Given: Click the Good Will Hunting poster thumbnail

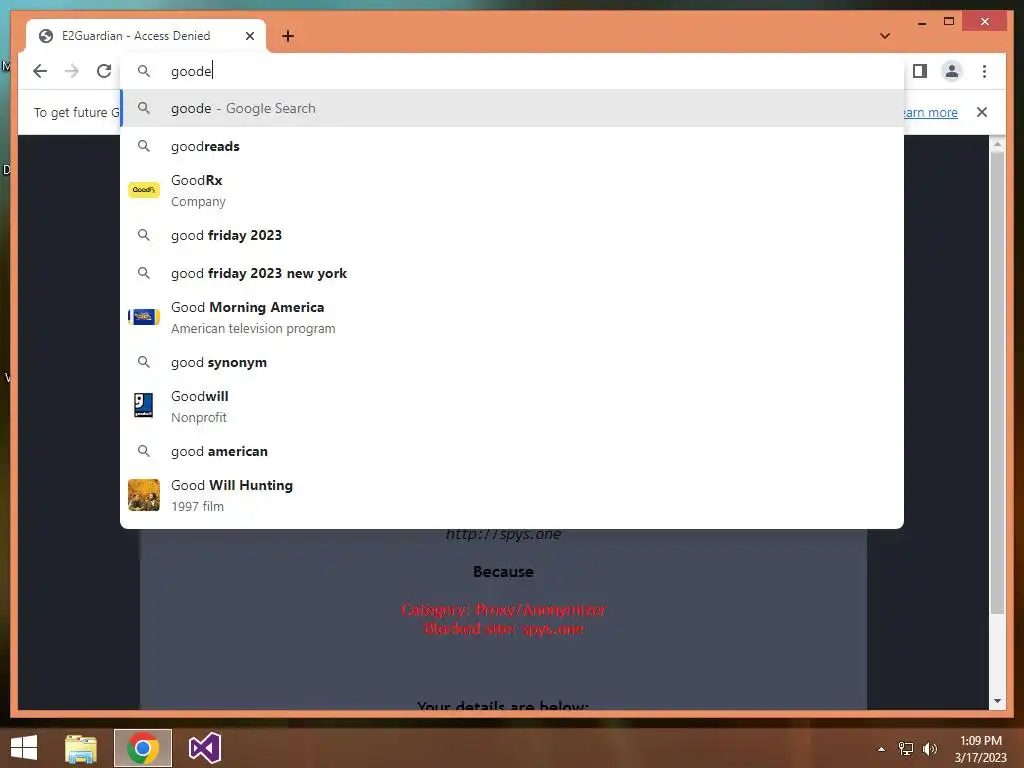Looking at the screenshot, I should [x=144, y=495].
